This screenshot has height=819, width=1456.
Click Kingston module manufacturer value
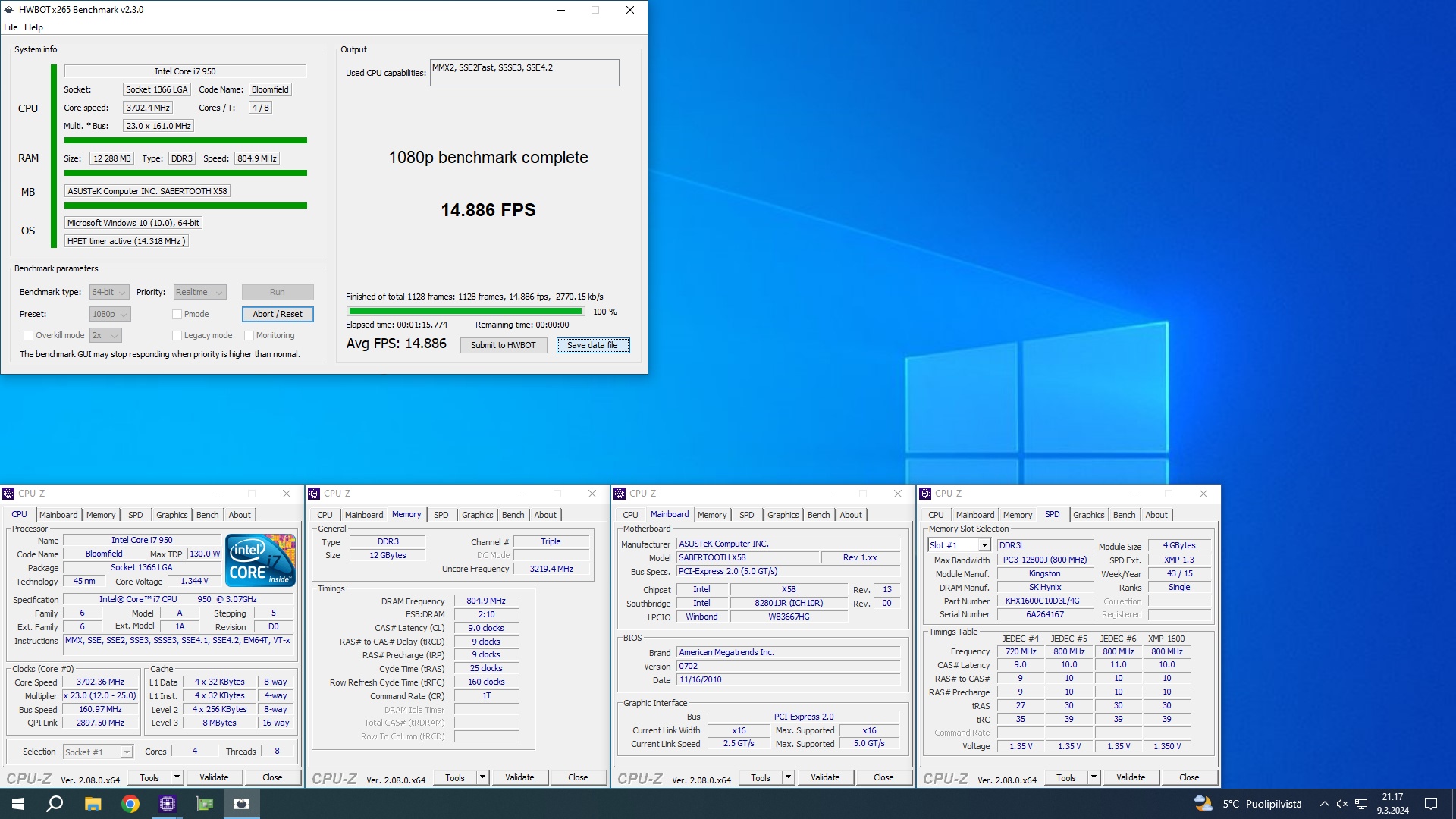(1044, 573)
